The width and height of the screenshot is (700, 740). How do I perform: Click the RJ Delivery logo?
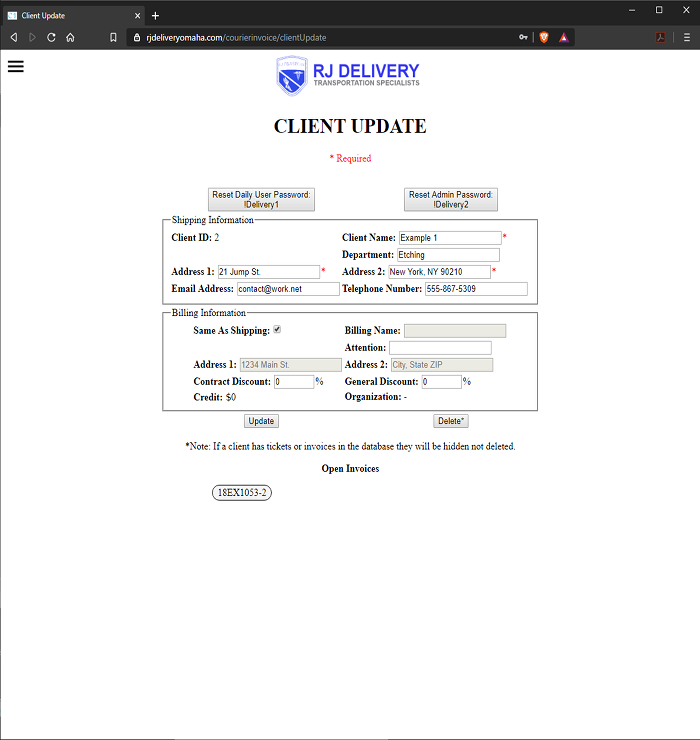click(348, 75)
